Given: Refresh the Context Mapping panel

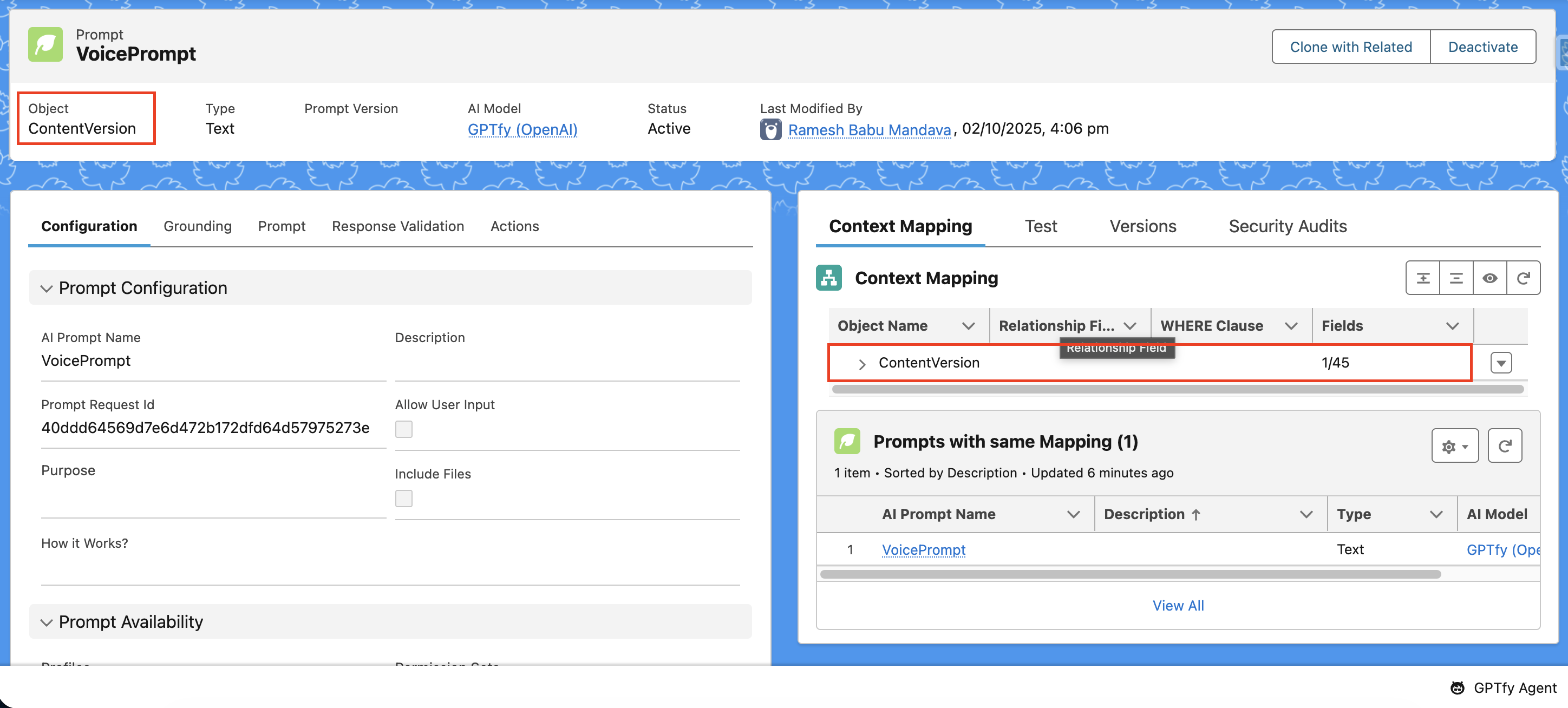Looking at the screenshot, I should point(1523,278).
